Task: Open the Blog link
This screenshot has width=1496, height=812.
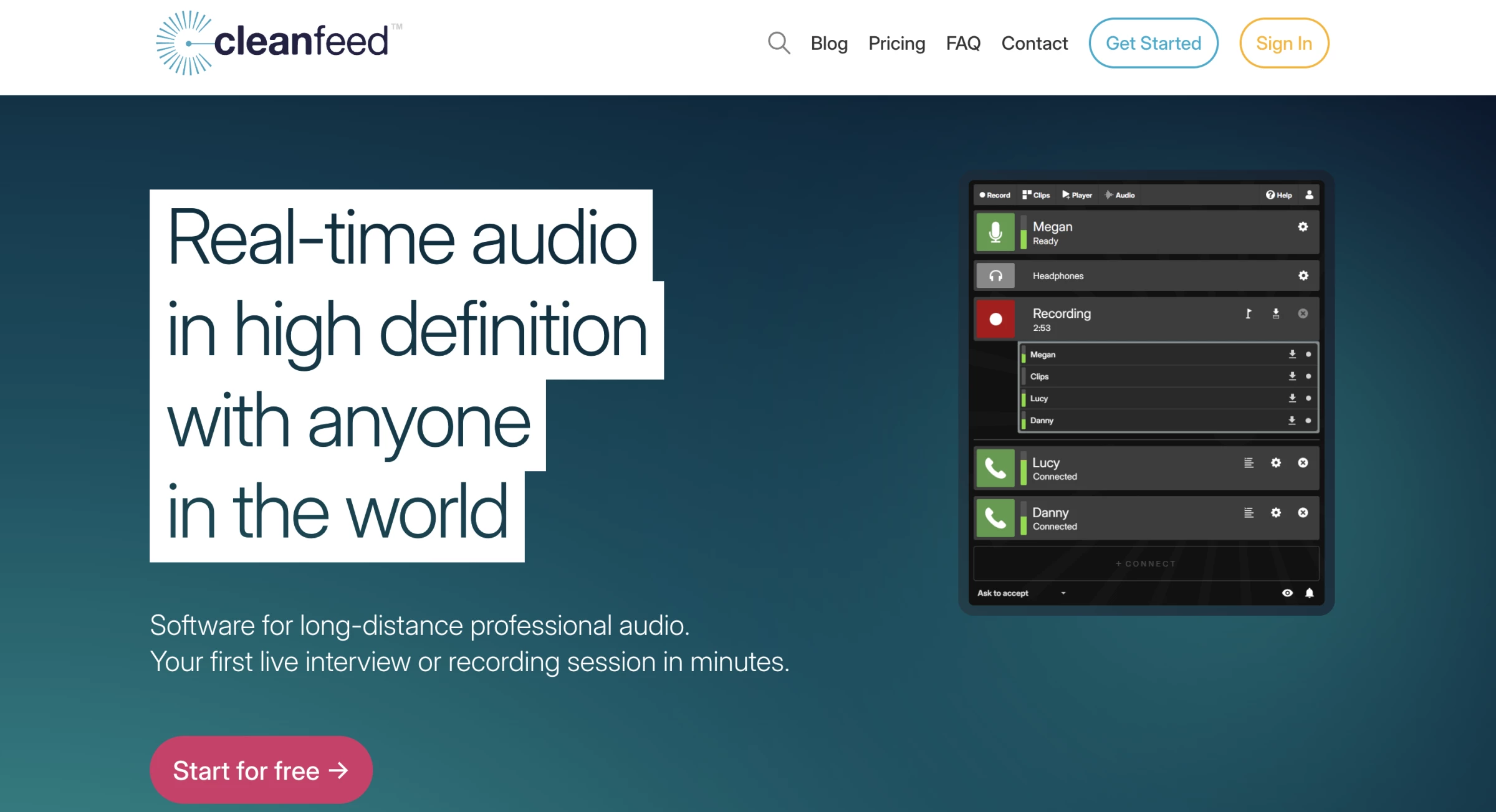Action: pos(829,43)
